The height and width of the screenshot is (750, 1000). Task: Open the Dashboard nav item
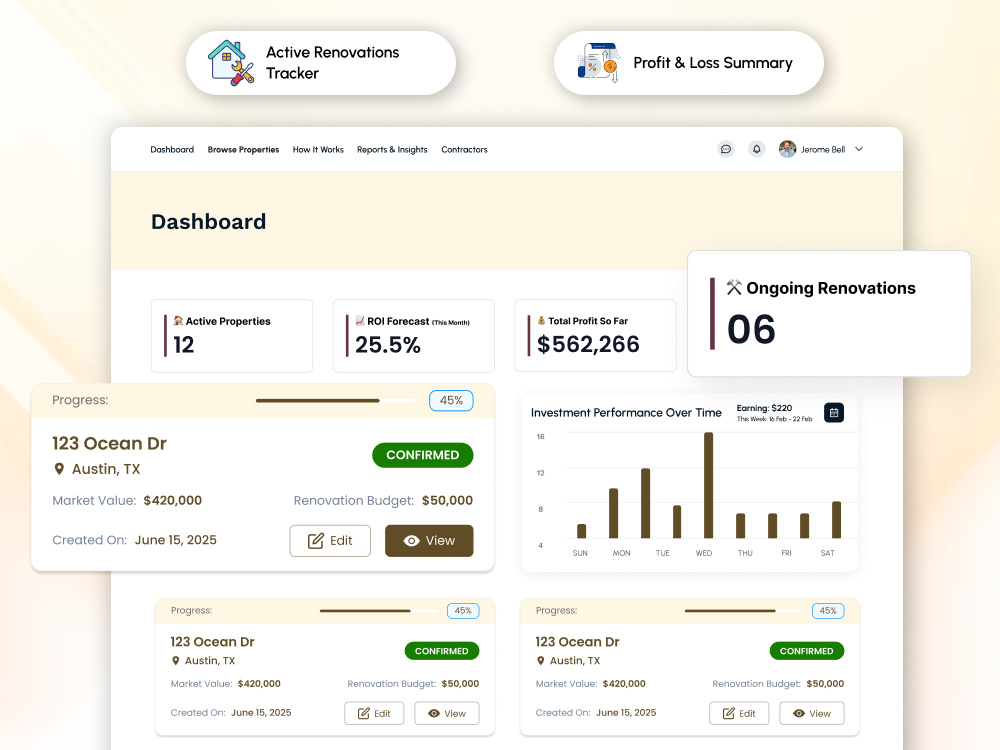pos(172,150)
